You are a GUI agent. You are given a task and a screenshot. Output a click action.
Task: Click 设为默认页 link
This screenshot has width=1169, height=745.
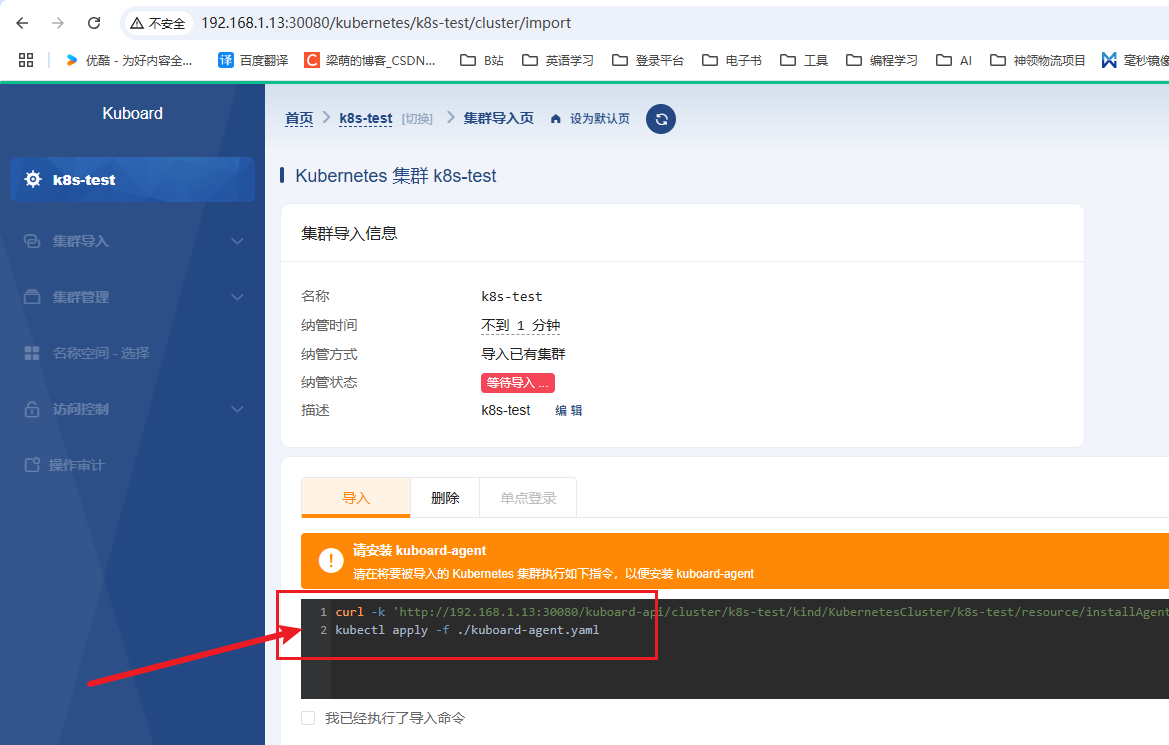tap(599, 119)
